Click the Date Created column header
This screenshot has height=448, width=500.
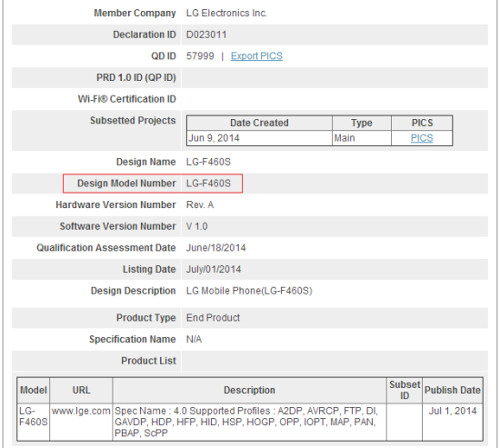[259, 123]
